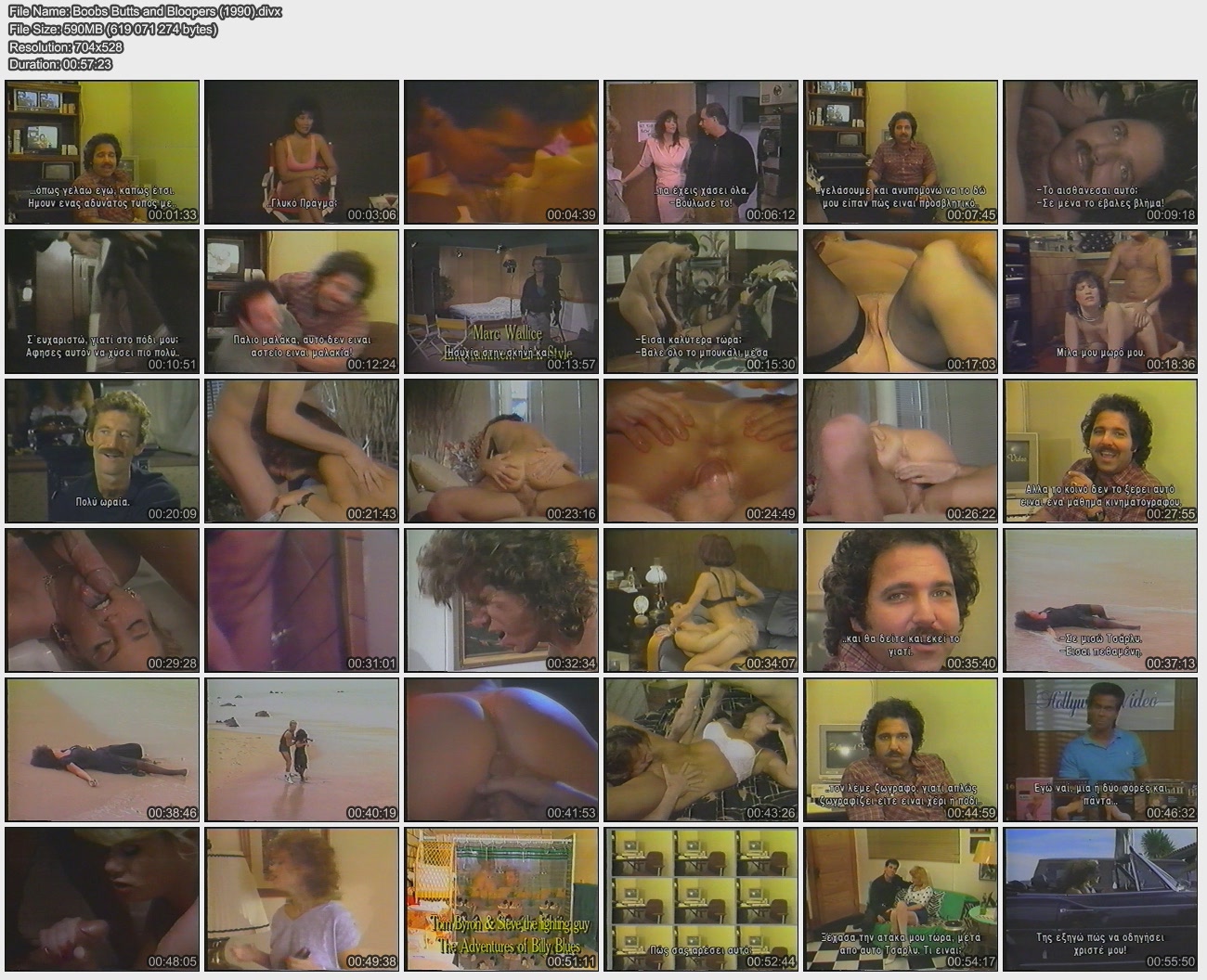The width and height of the screenshot is (1207, 980).
Task: Open the frame at 00:06:12
Action: click(701, 152)
